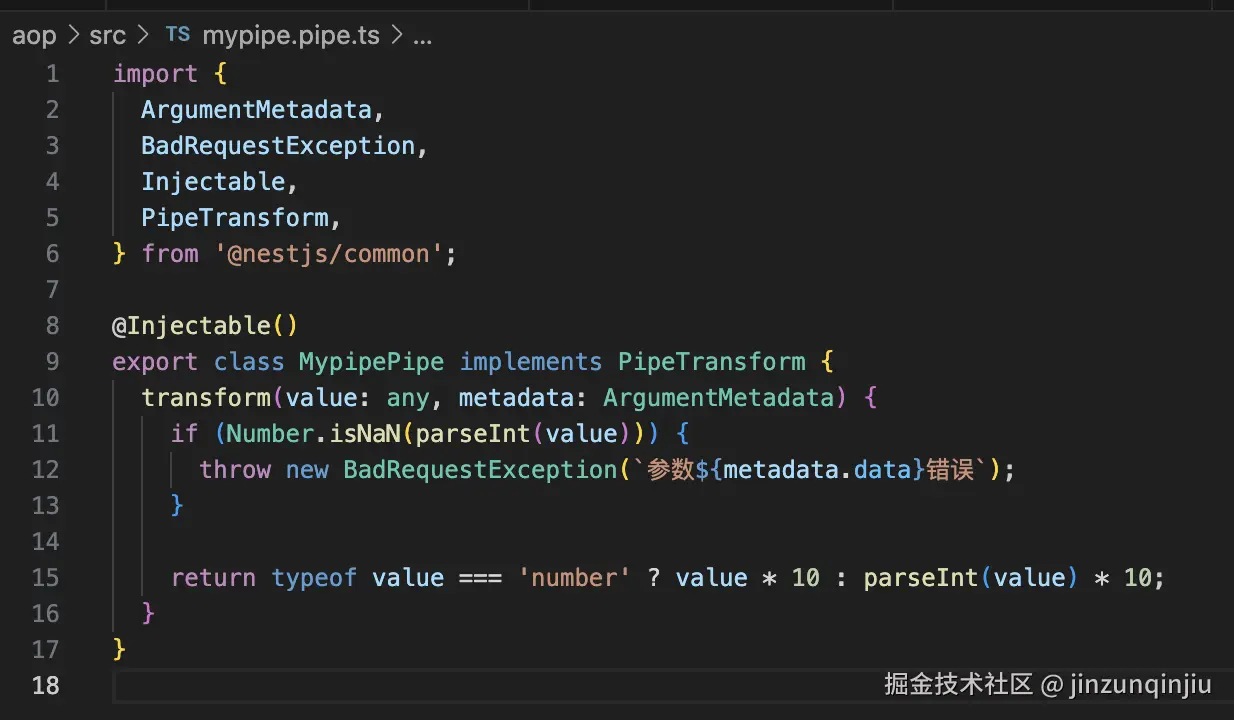The image size is (1234, 720).
Task: Click the 'number' string literal
Action: click(574, 578)
